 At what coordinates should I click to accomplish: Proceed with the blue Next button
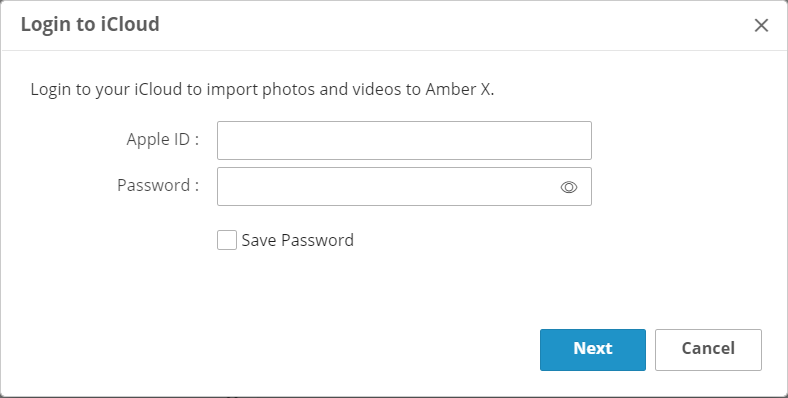[x=593, y=350]
